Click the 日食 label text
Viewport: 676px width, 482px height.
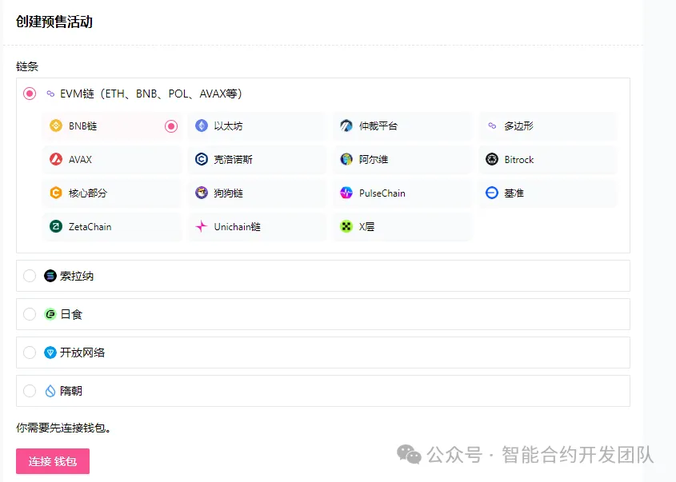(71, 314)
